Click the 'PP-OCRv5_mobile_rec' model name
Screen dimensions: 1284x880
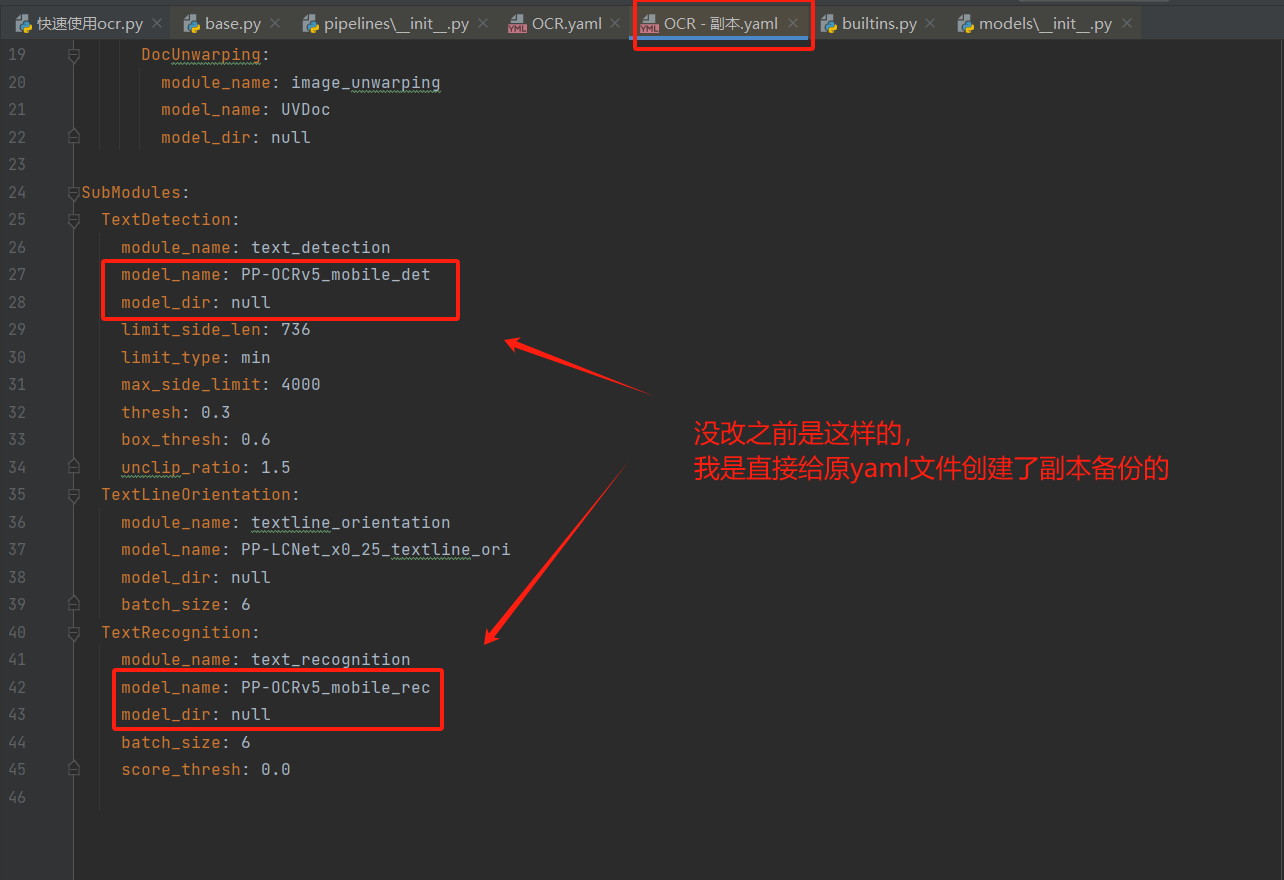click(x=335, y=687)
